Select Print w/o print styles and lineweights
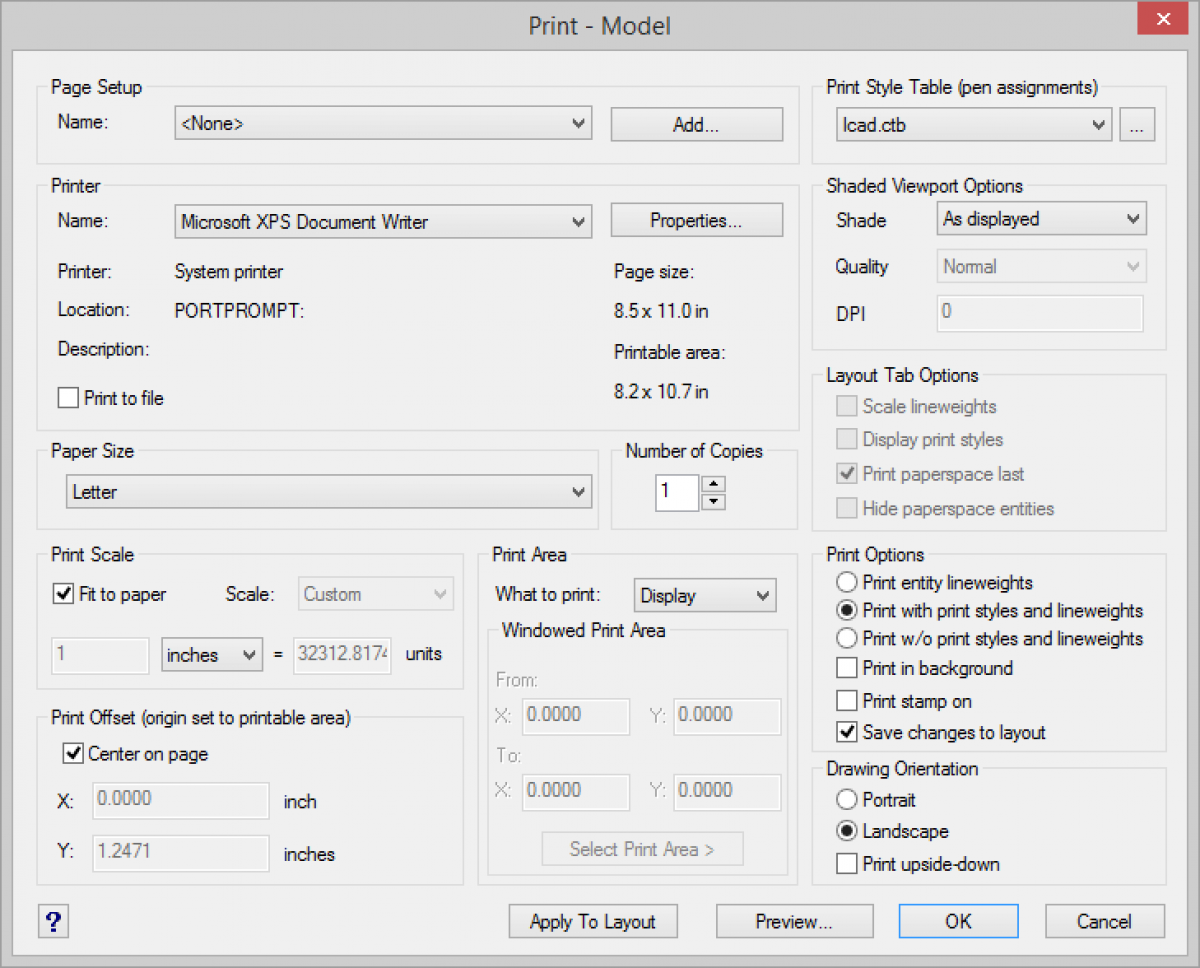This screenshot has width=1200, height=968. 845,638
